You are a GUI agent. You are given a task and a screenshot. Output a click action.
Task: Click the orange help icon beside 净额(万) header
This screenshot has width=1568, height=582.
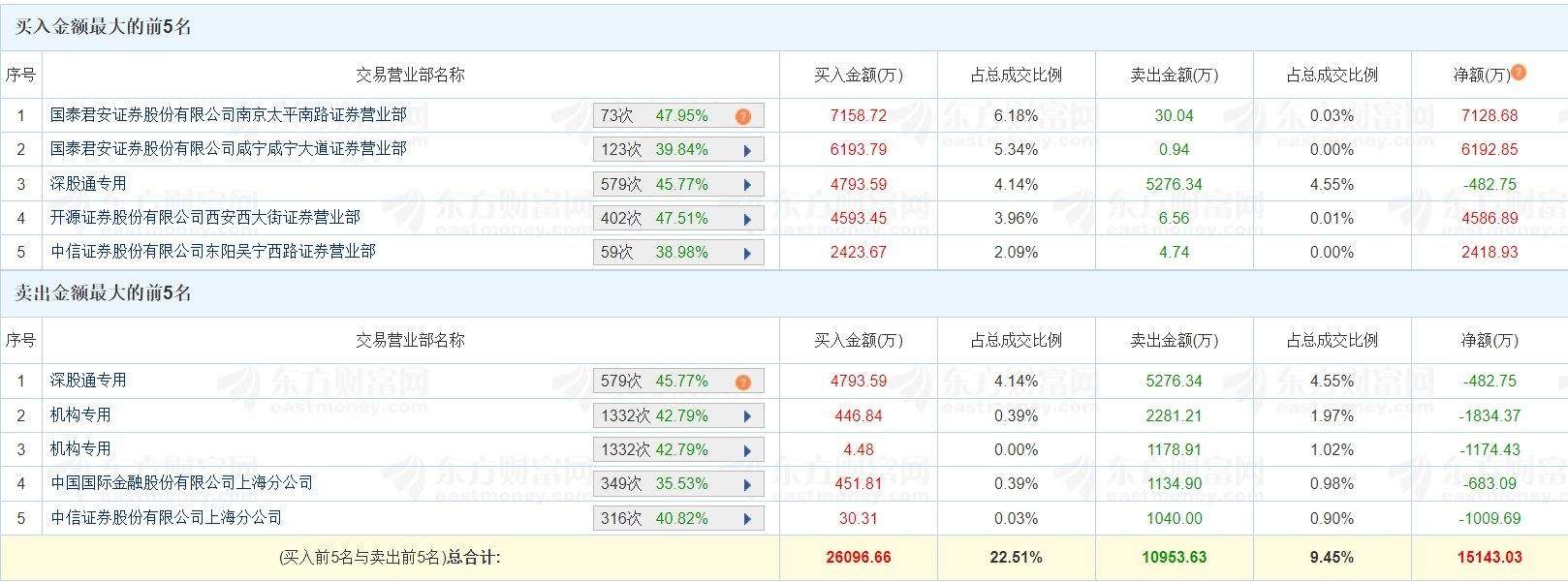pyautogui.click(x=1519, y=72)
